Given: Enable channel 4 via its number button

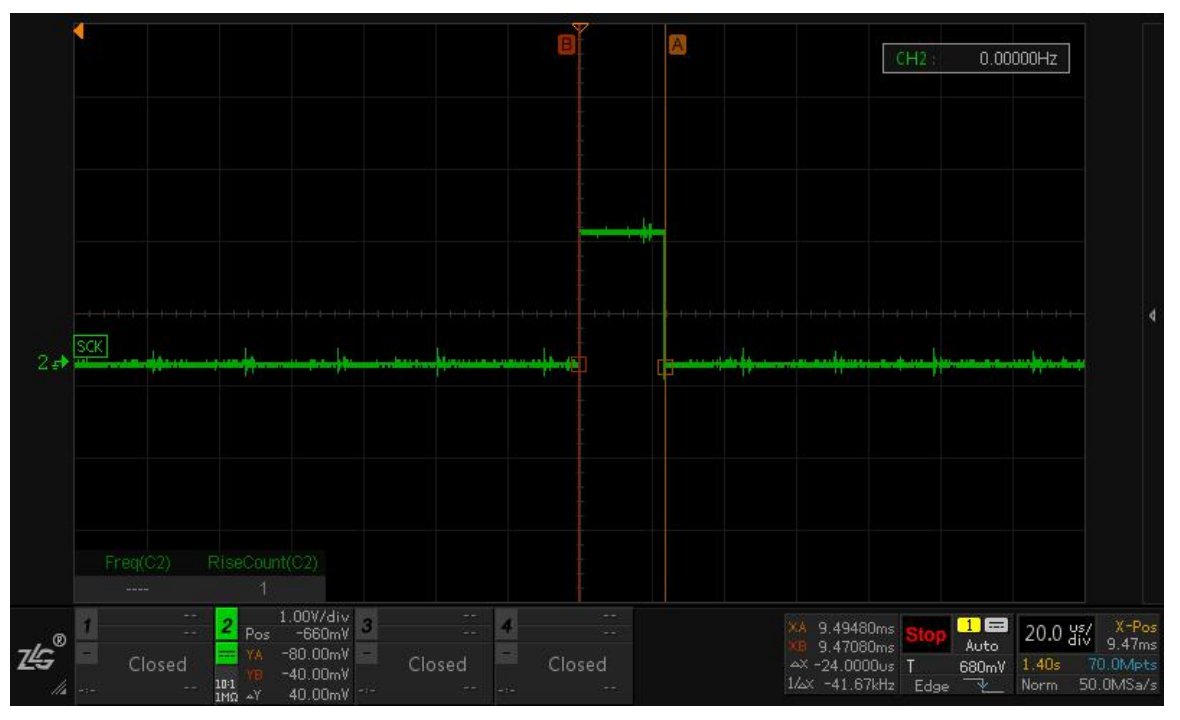Looking at the screenshot, I should (506, 624).
